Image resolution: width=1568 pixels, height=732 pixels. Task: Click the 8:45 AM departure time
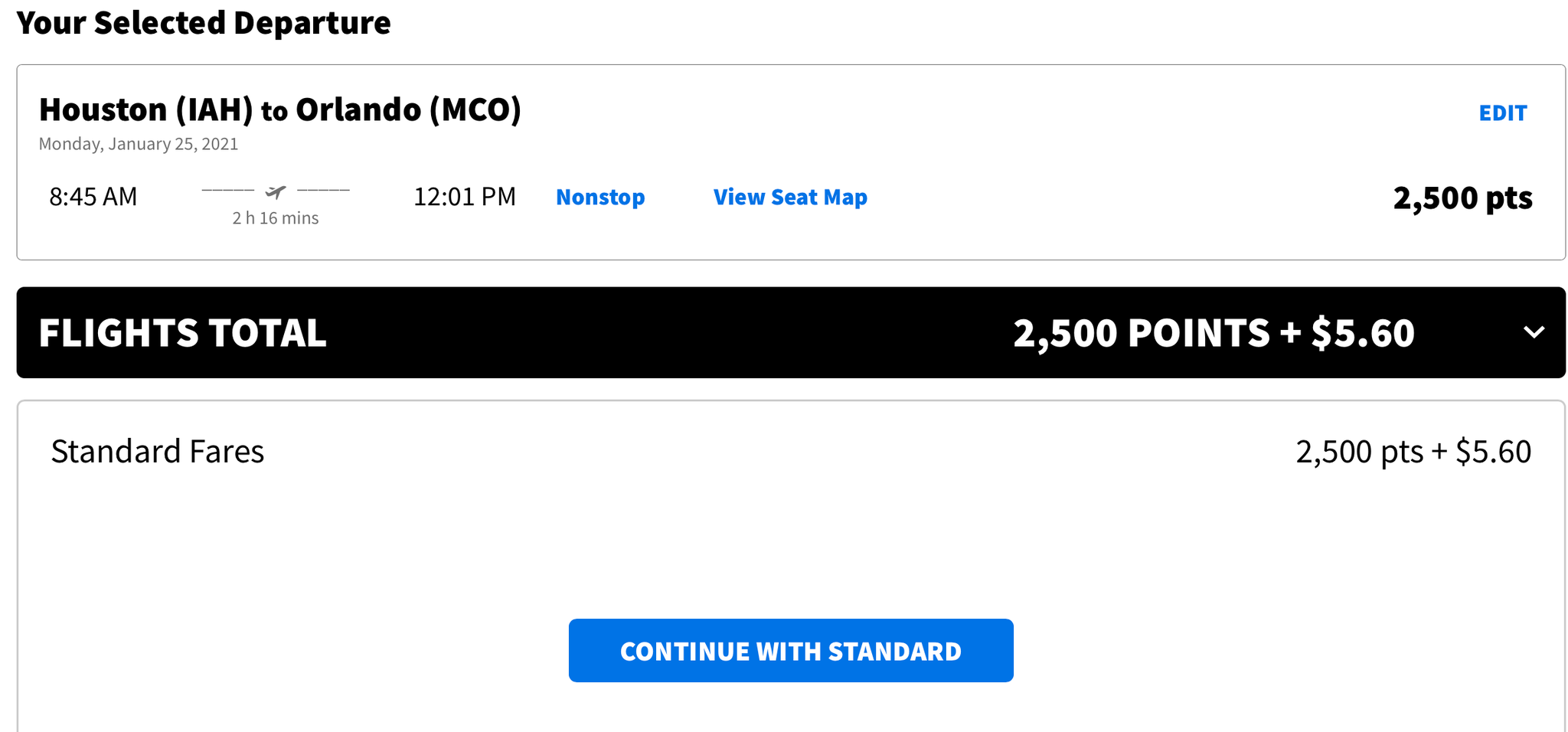(92, 197)
